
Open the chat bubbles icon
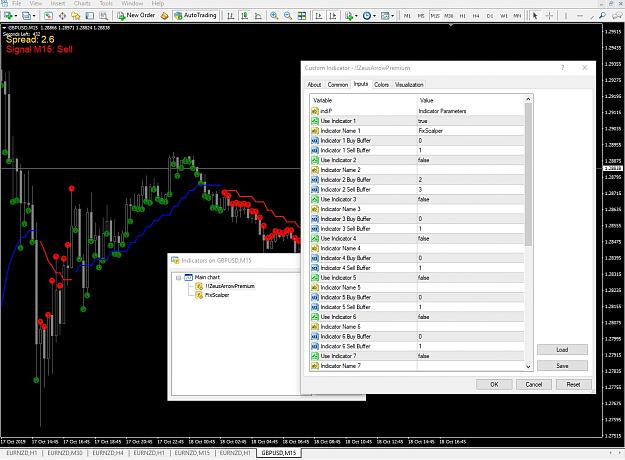tap(617, 16)
